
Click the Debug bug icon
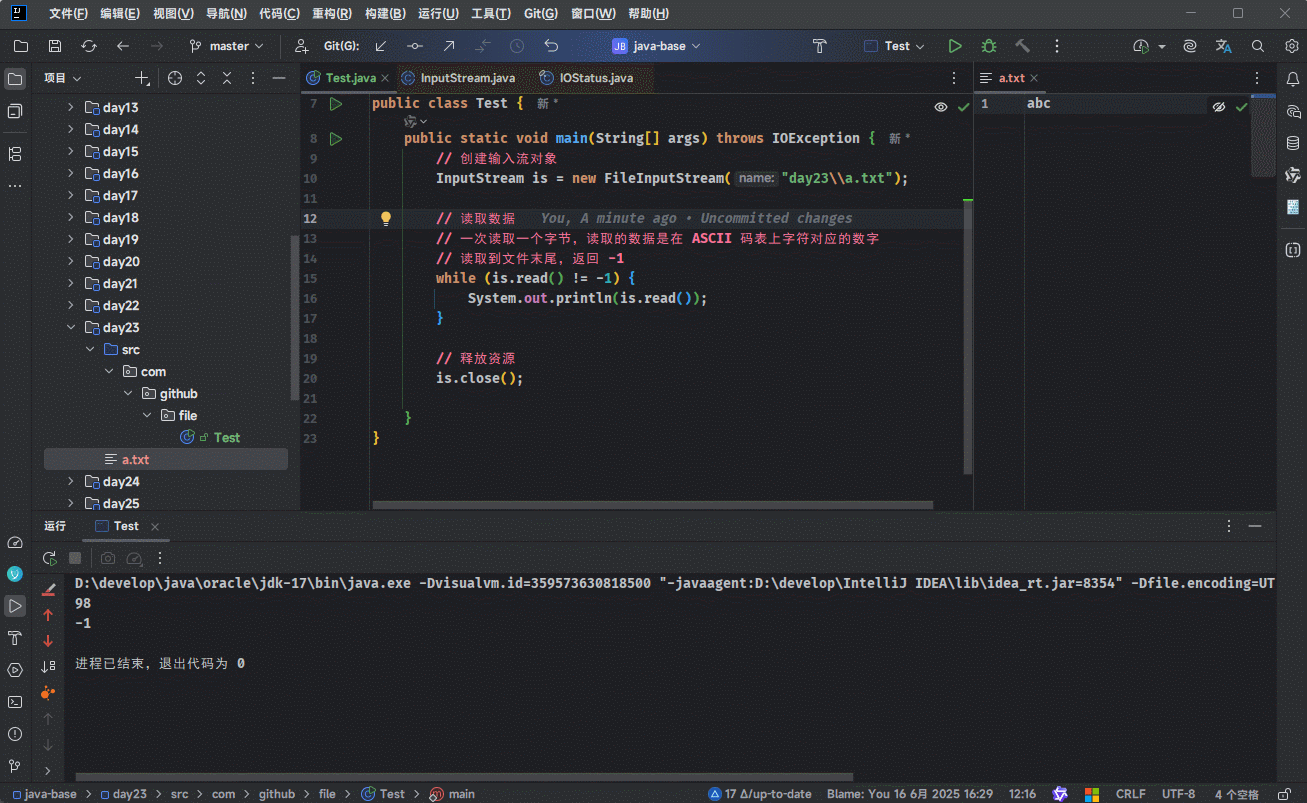coord(989,46)
